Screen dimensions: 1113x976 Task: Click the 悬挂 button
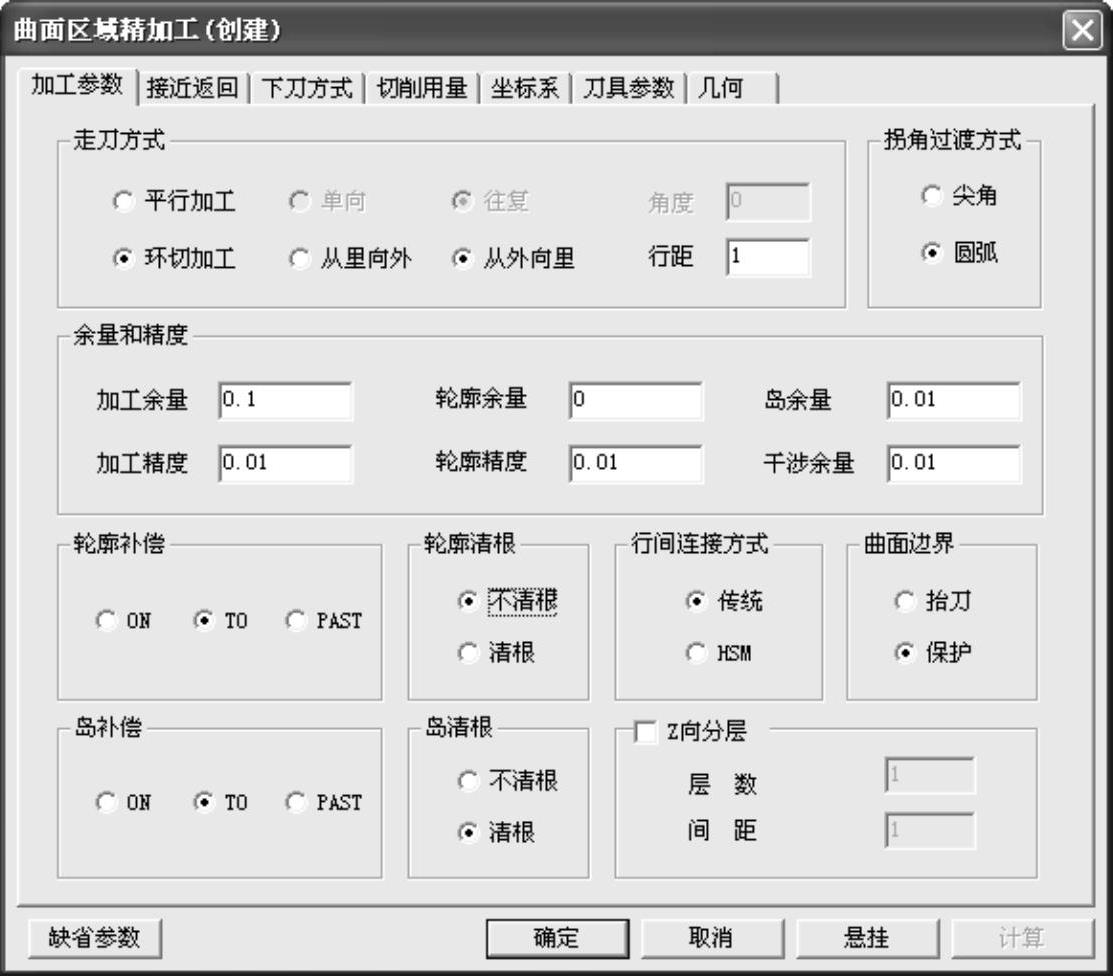click(x=866, y=938)
